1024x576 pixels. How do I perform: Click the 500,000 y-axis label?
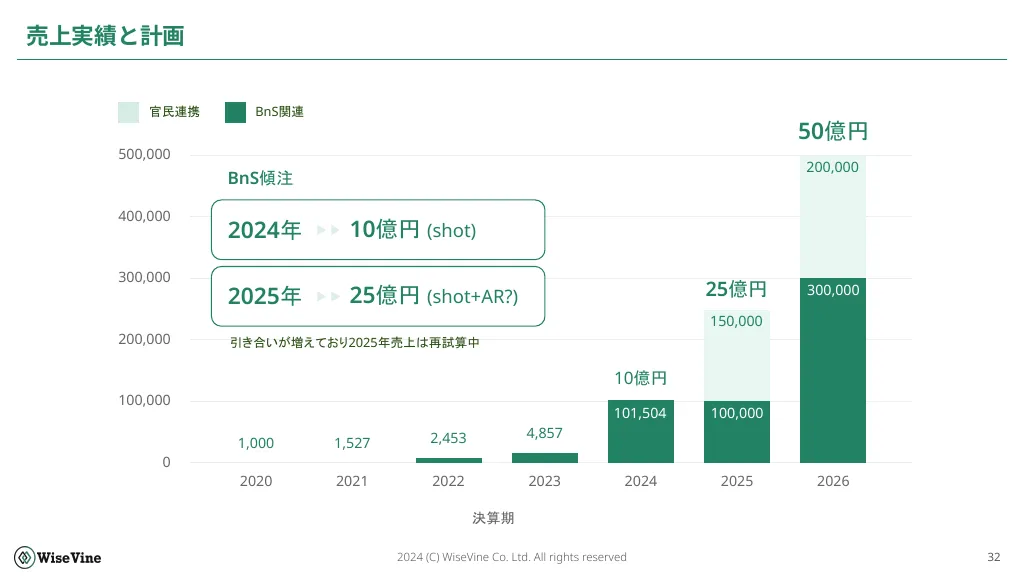(x=144, y=154)
